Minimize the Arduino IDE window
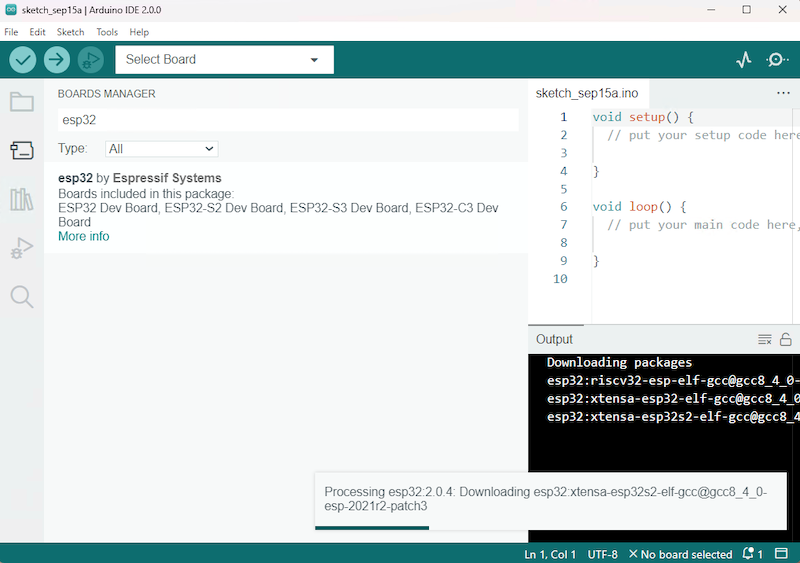The height and width of the screenshot is (563, 800). point(711,10)
